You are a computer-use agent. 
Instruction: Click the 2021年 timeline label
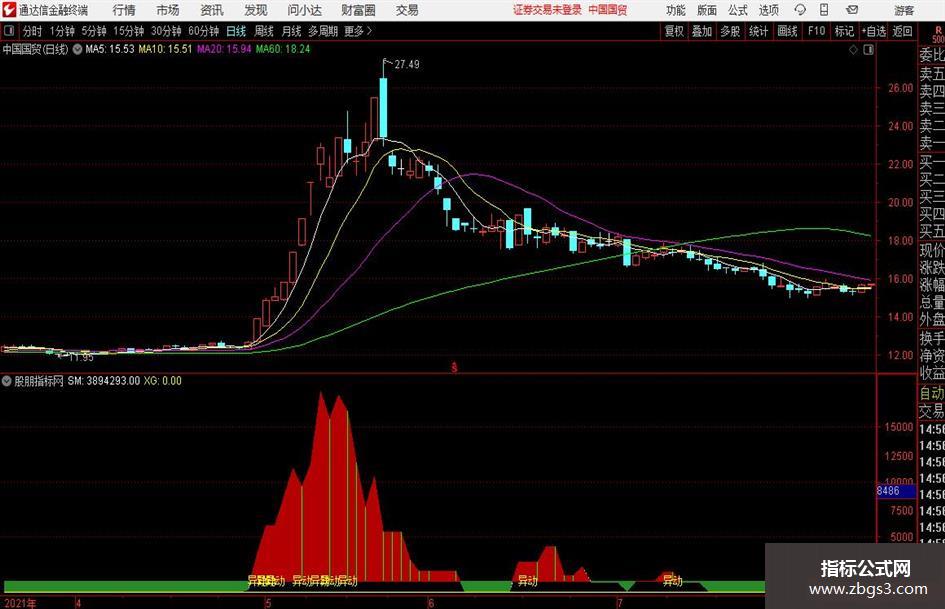pyautogui.click(x=20, y=603)
